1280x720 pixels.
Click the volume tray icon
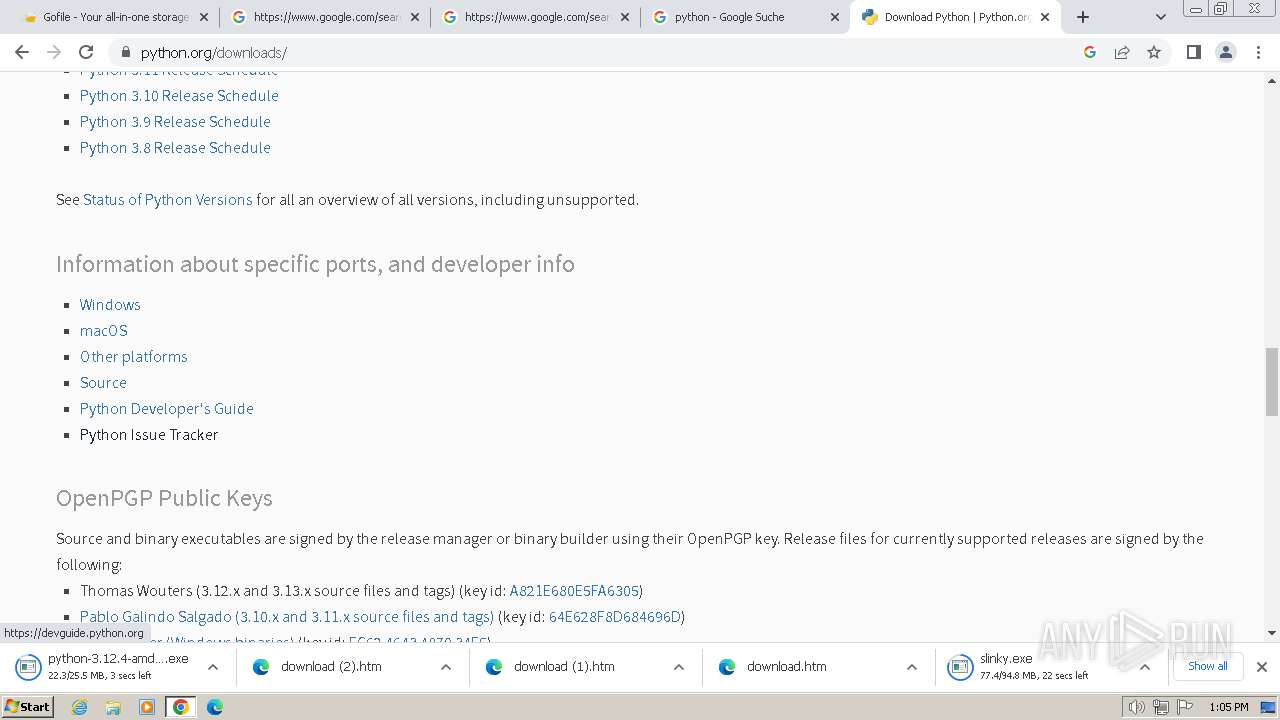1136,707
